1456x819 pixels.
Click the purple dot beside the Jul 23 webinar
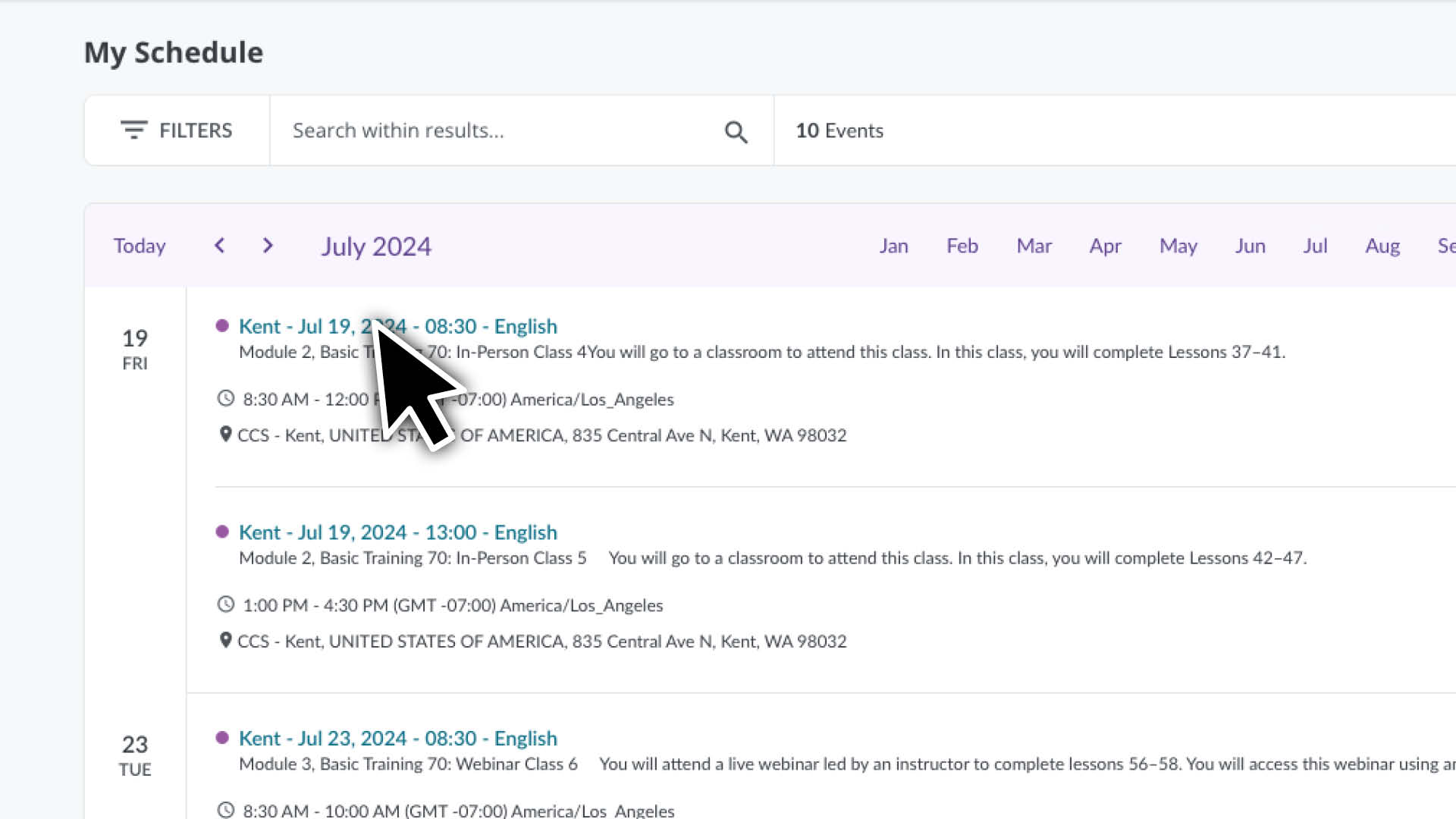pos(222,736)
